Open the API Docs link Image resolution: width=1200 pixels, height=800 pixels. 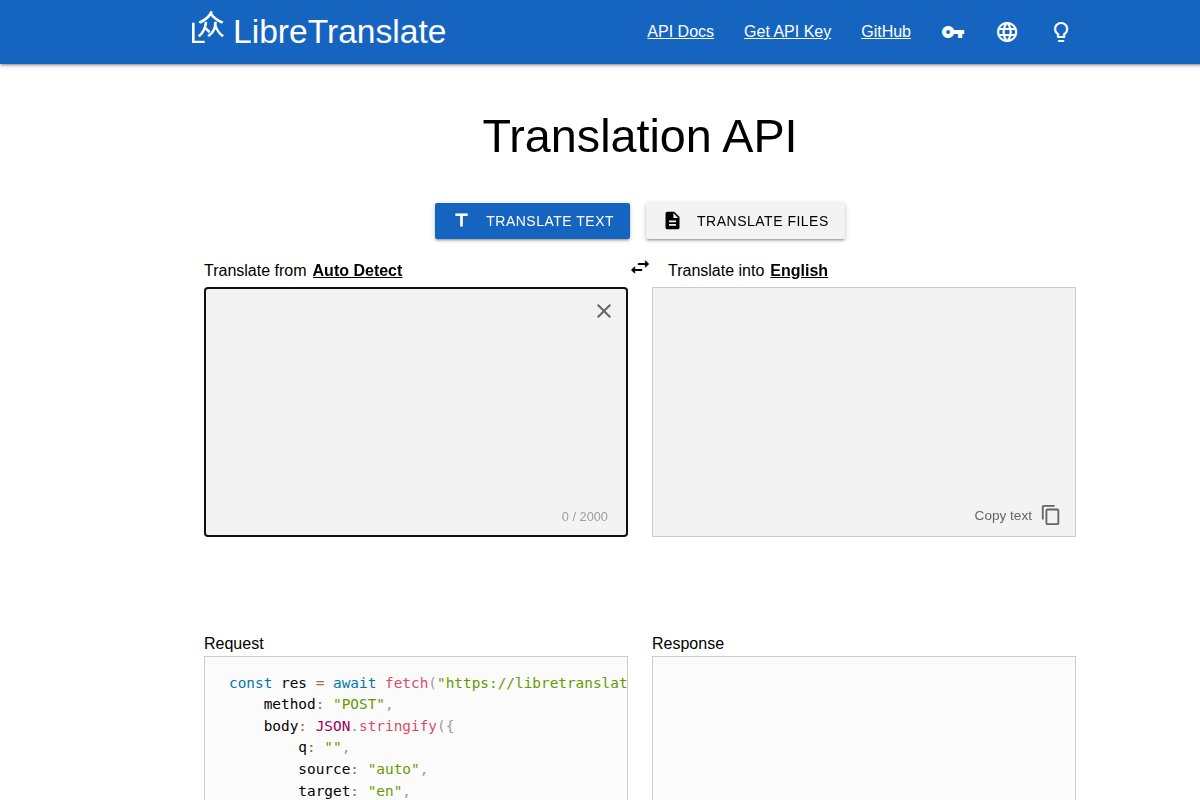tap(680, 32)
